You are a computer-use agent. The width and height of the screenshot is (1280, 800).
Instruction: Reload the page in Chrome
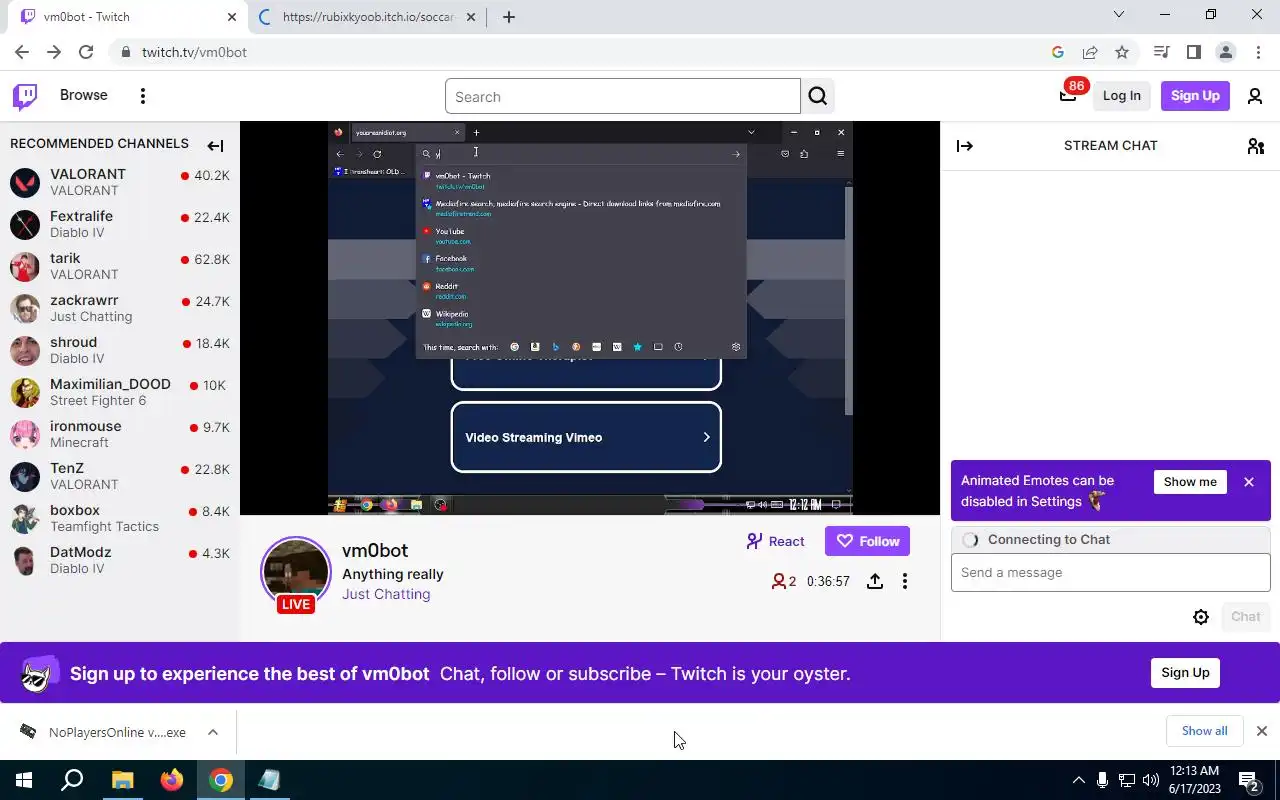click(86, 52)
